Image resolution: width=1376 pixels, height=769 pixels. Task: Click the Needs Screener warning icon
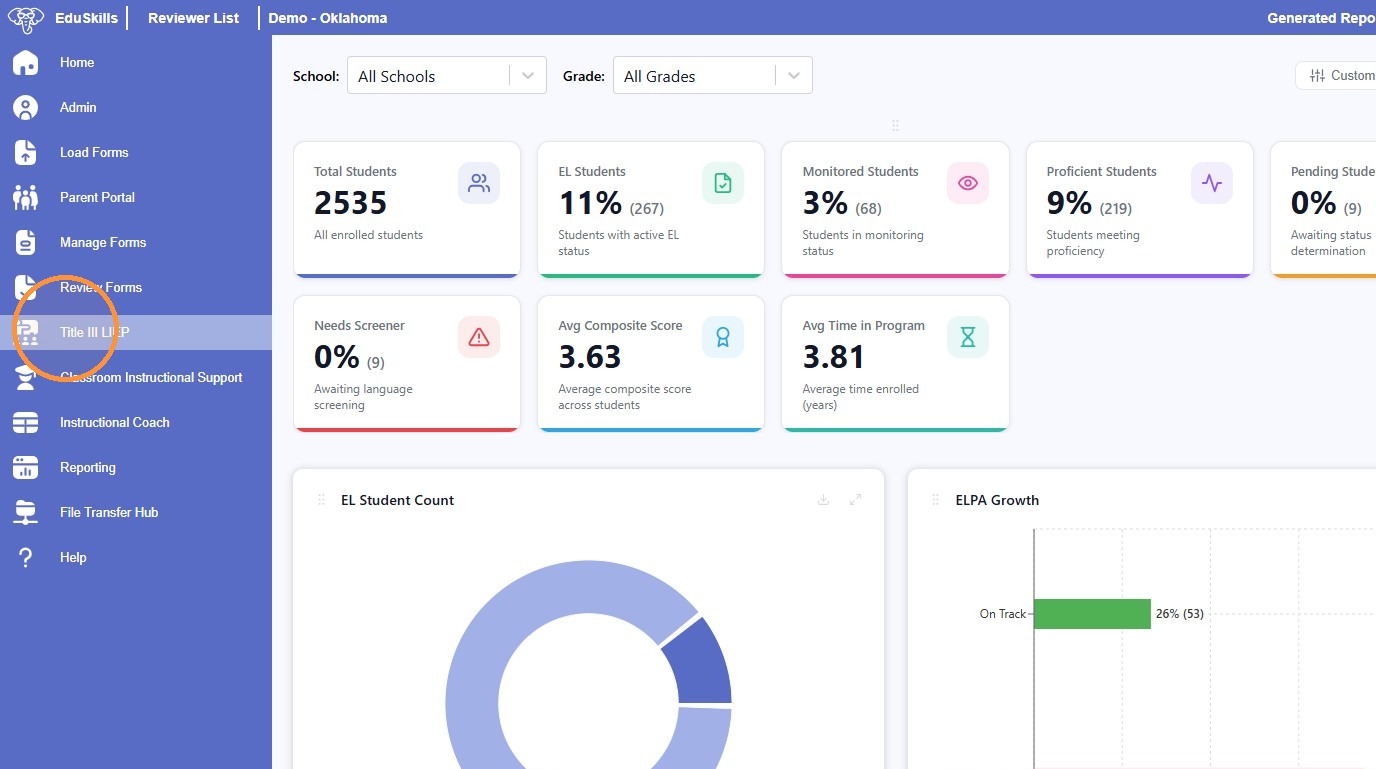click(479, 337)
